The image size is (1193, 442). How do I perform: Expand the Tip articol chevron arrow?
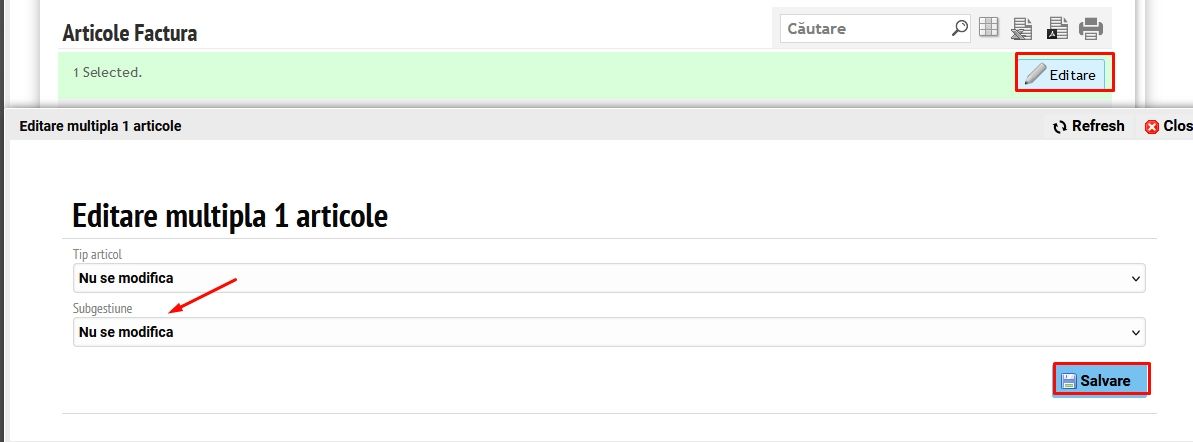[1135, 278]
